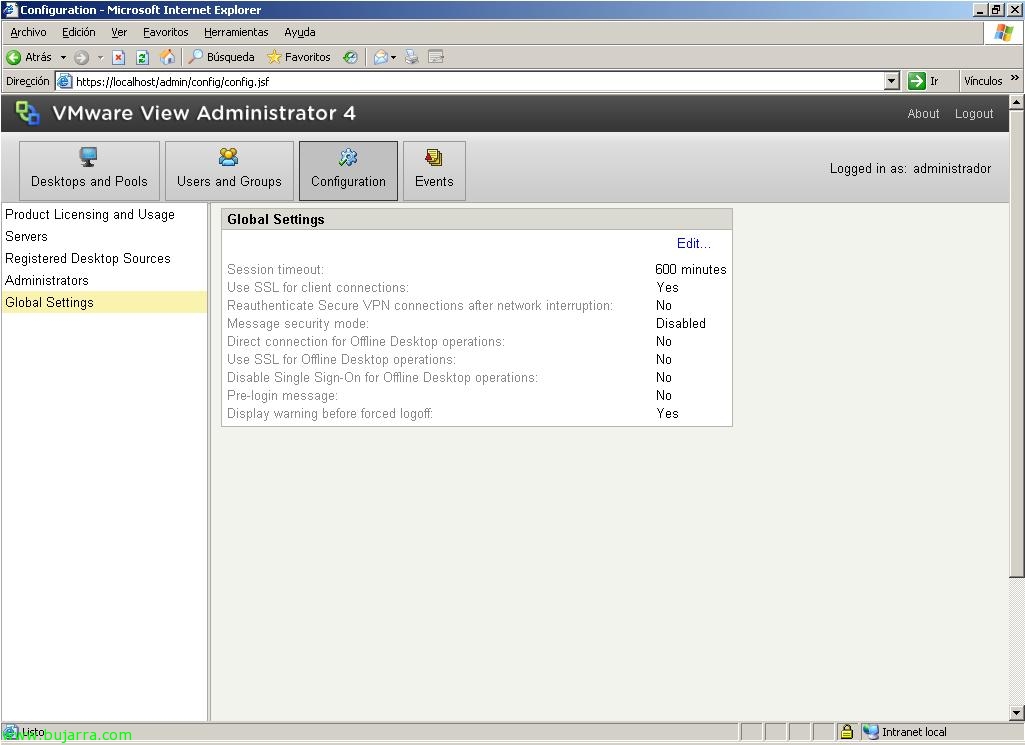This screenshot has height=745, width=1025.
Task: Expand the address bar dropdown
Action: click(x=892, y=81)
